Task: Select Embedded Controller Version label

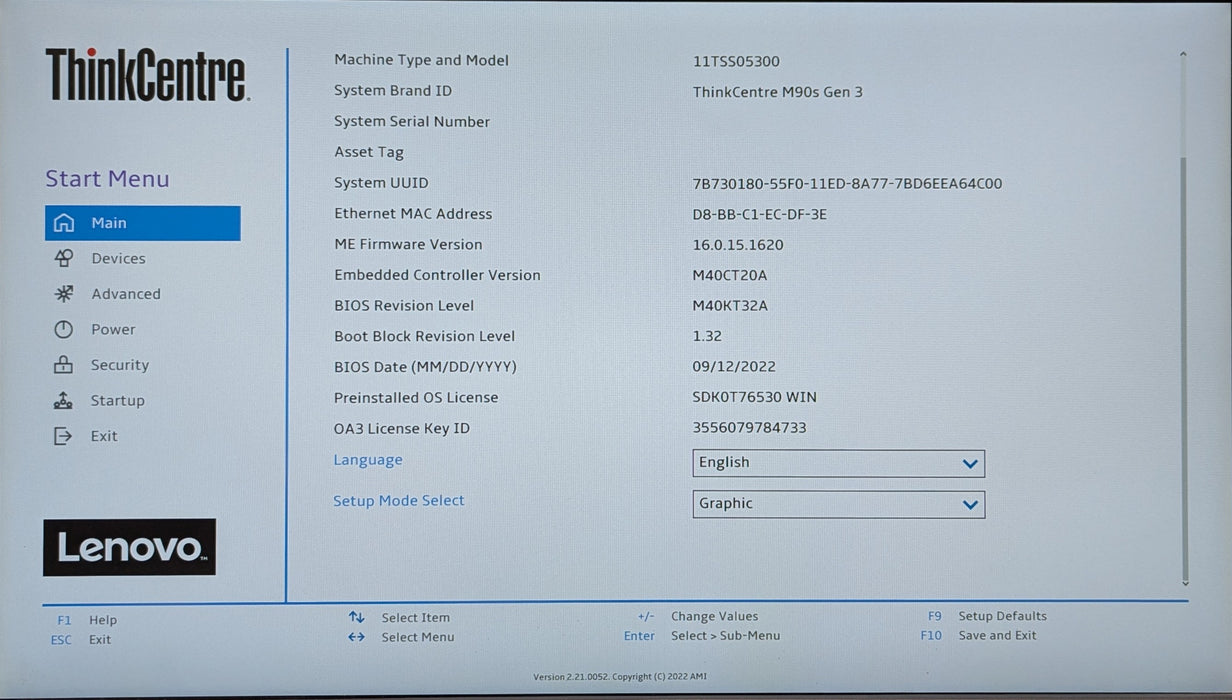Action: click(x=437, y=275)
